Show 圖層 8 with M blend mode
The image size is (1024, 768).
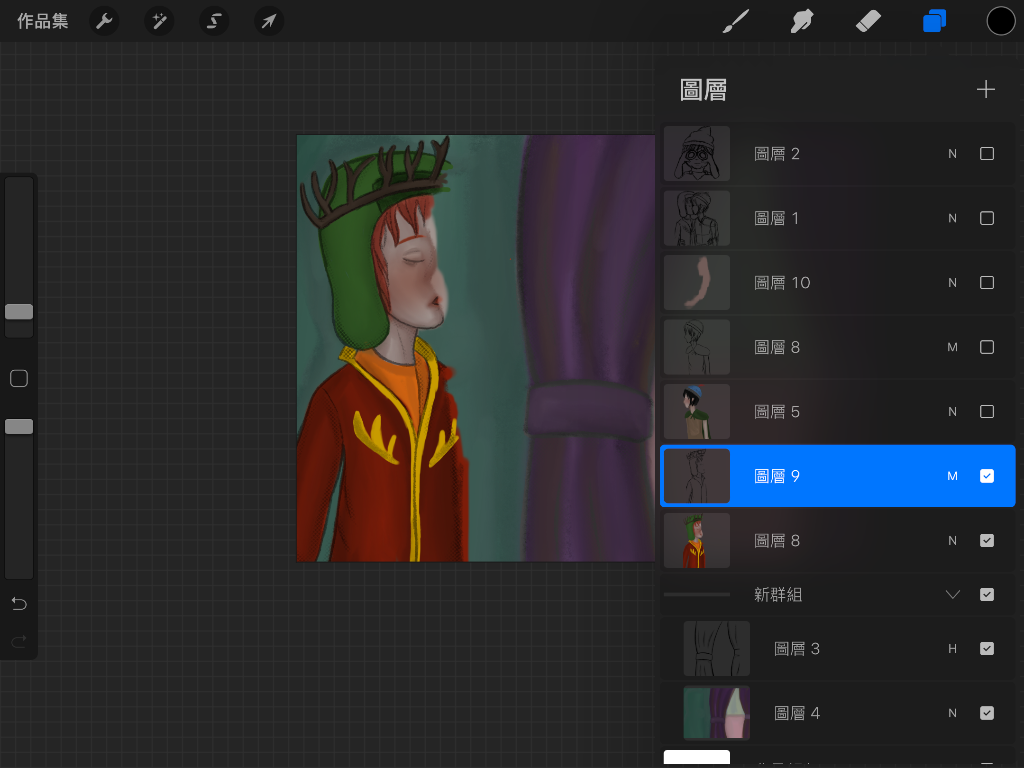987,347
